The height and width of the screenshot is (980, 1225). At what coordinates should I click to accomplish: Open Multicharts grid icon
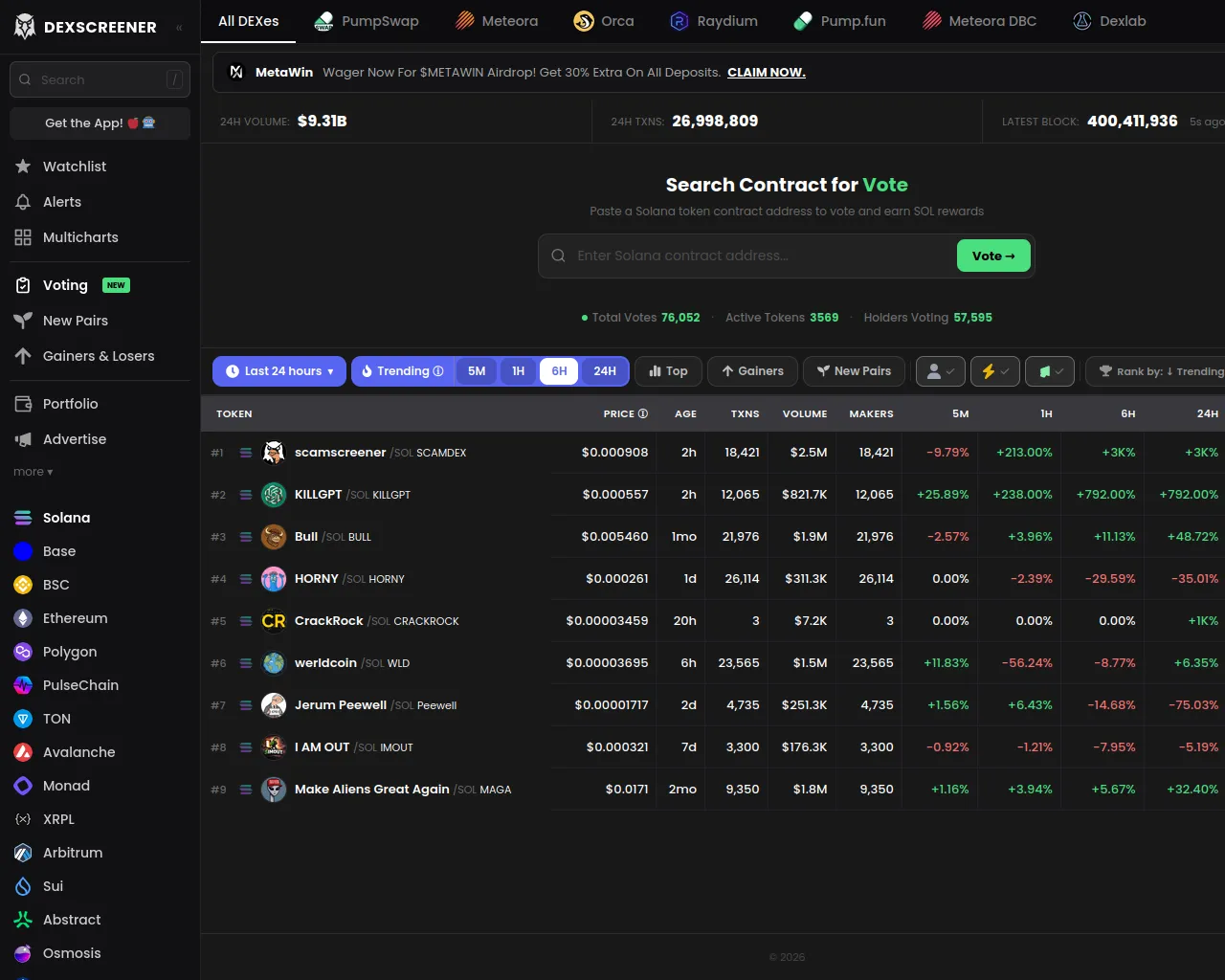tap(23, 237)
